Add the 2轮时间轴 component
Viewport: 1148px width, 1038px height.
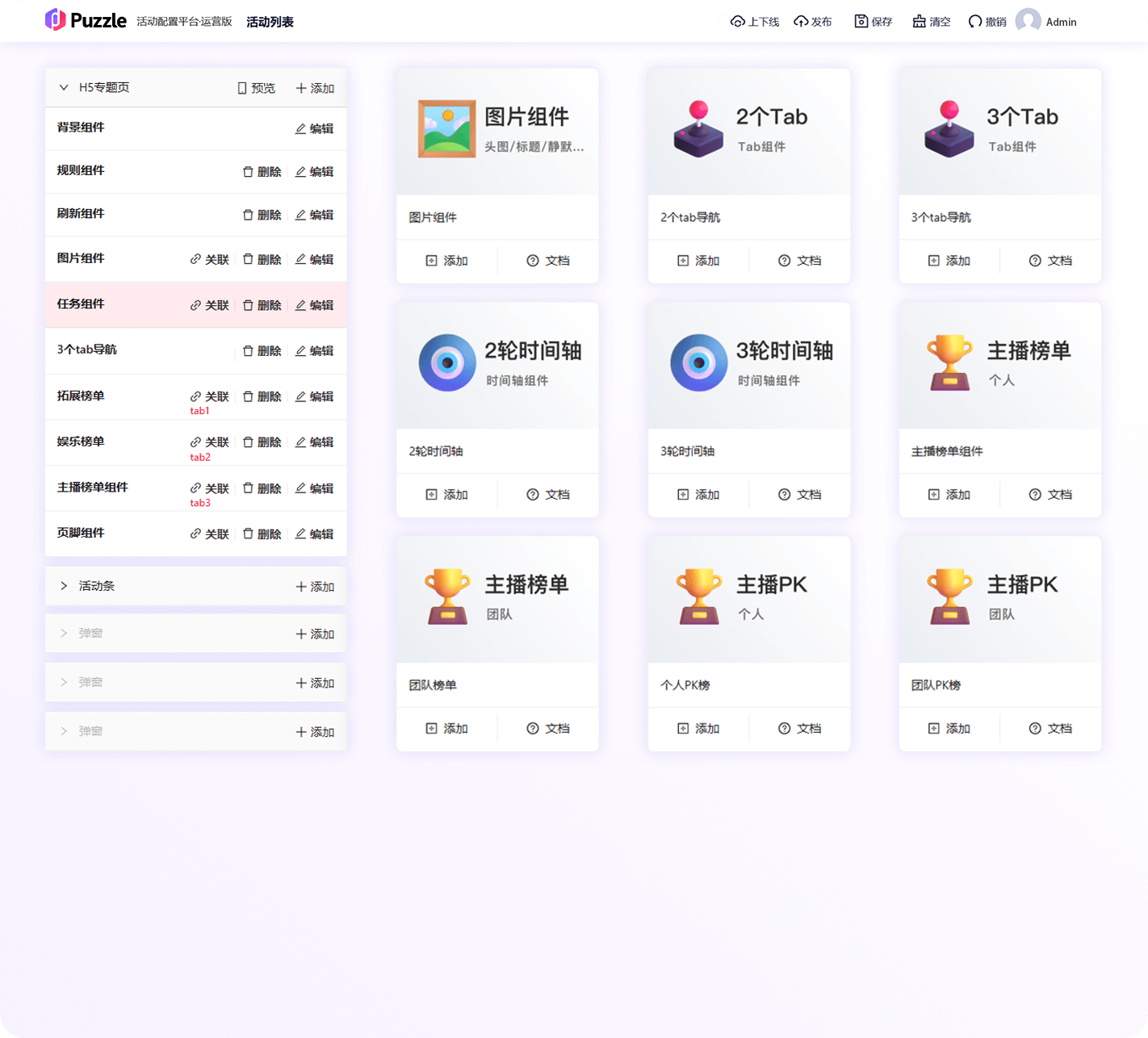pyautogui.click(x=446, y=495)
